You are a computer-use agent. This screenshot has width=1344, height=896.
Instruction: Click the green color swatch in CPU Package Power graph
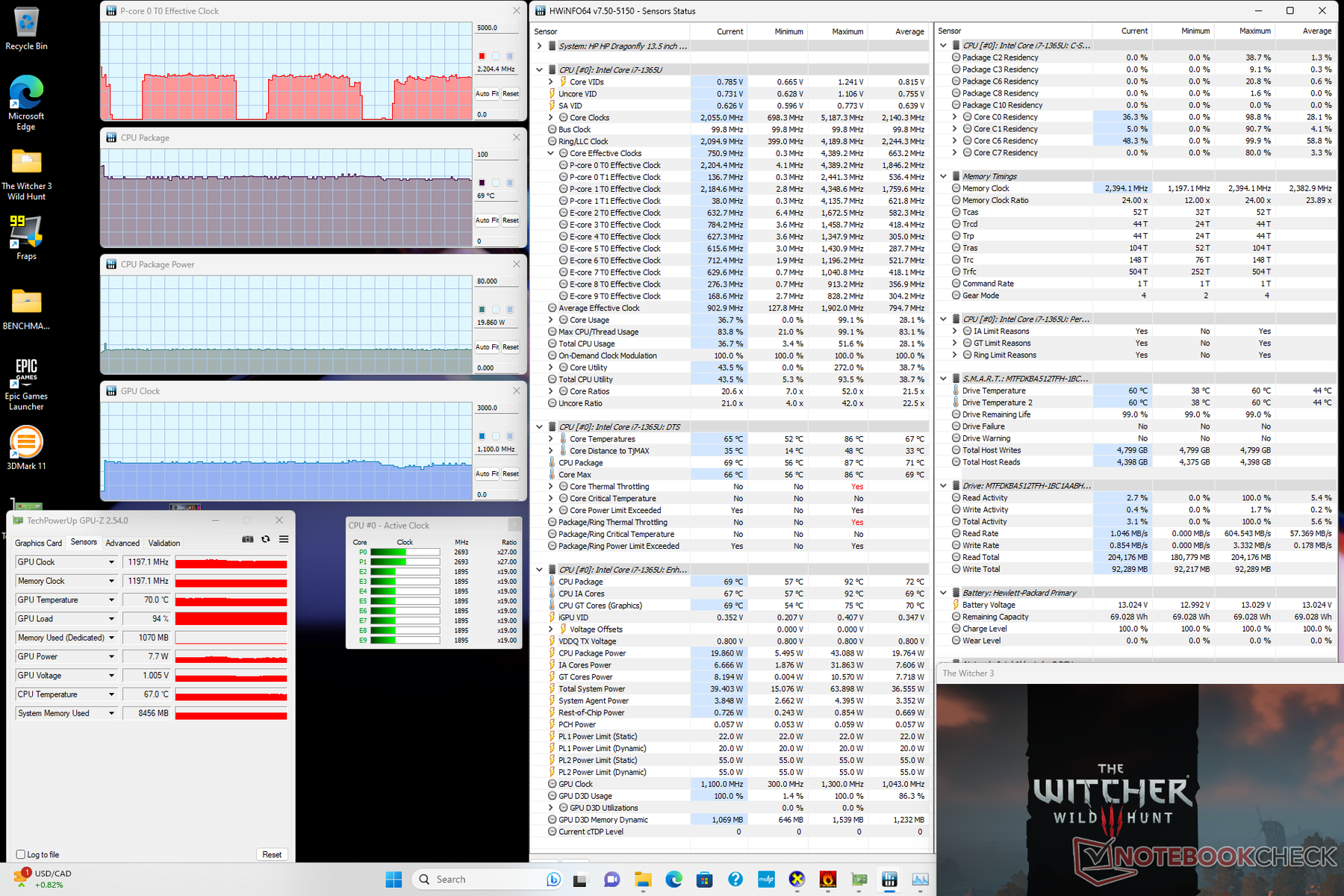[482, 309]
